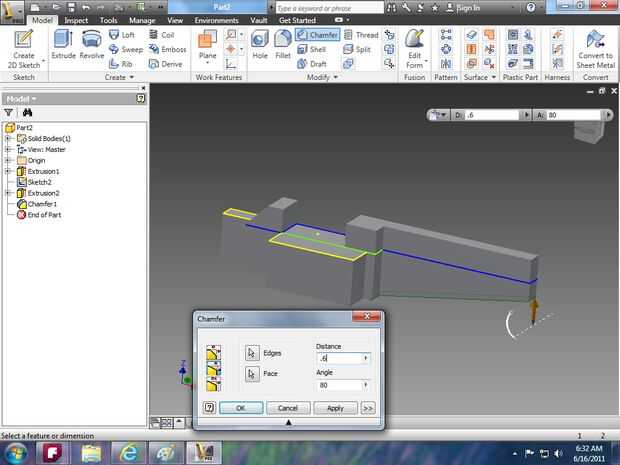
Task: Expand the Origin folder node
Action: click(x=8, y=160)
